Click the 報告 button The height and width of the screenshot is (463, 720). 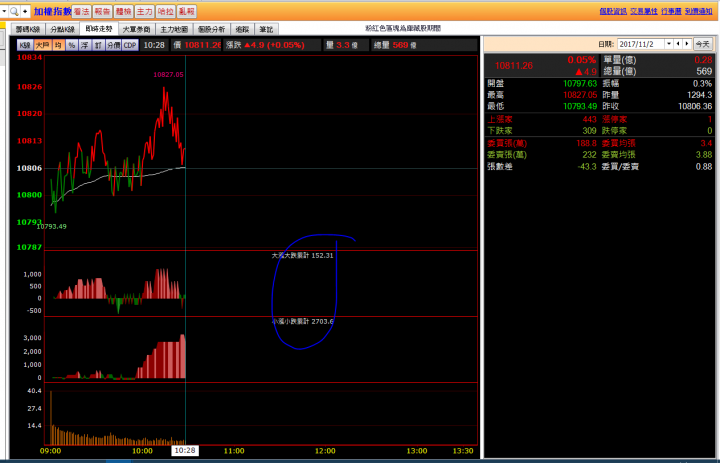[102, 11]
